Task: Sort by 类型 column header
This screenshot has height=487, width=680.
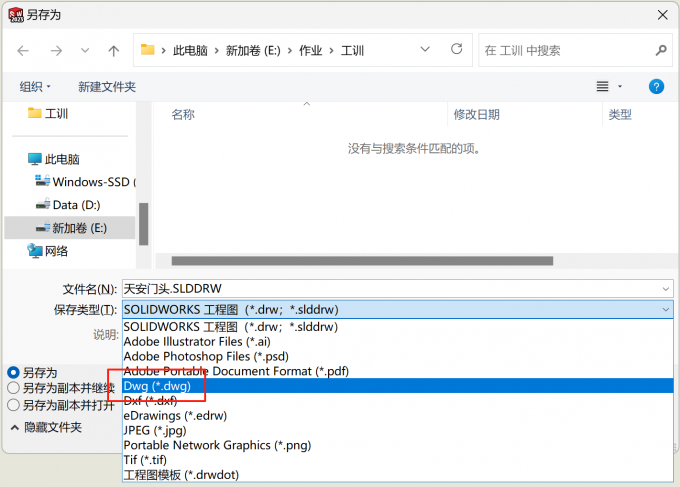Action: [x=620, y=114]
